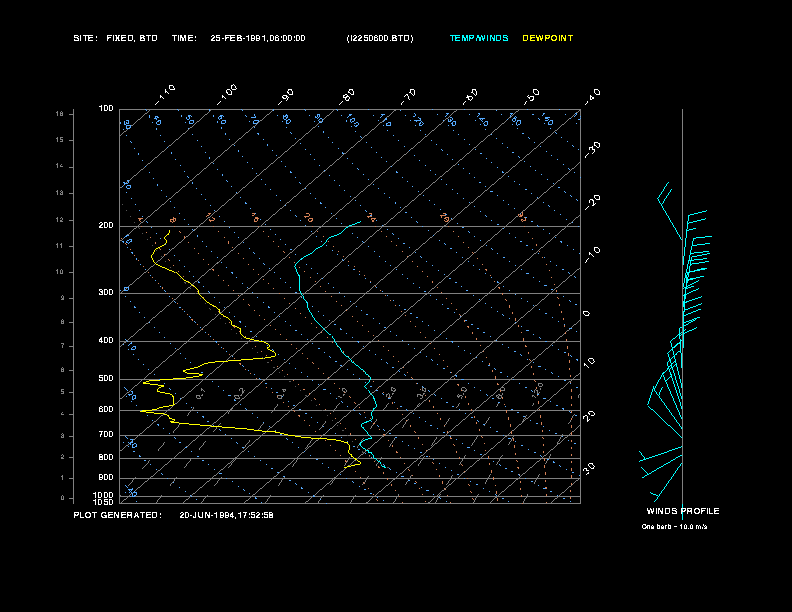Click the -10 isotherm label on right edge
Image resolution: width=792 pixels, height=612 pixels.
[592, 255]
